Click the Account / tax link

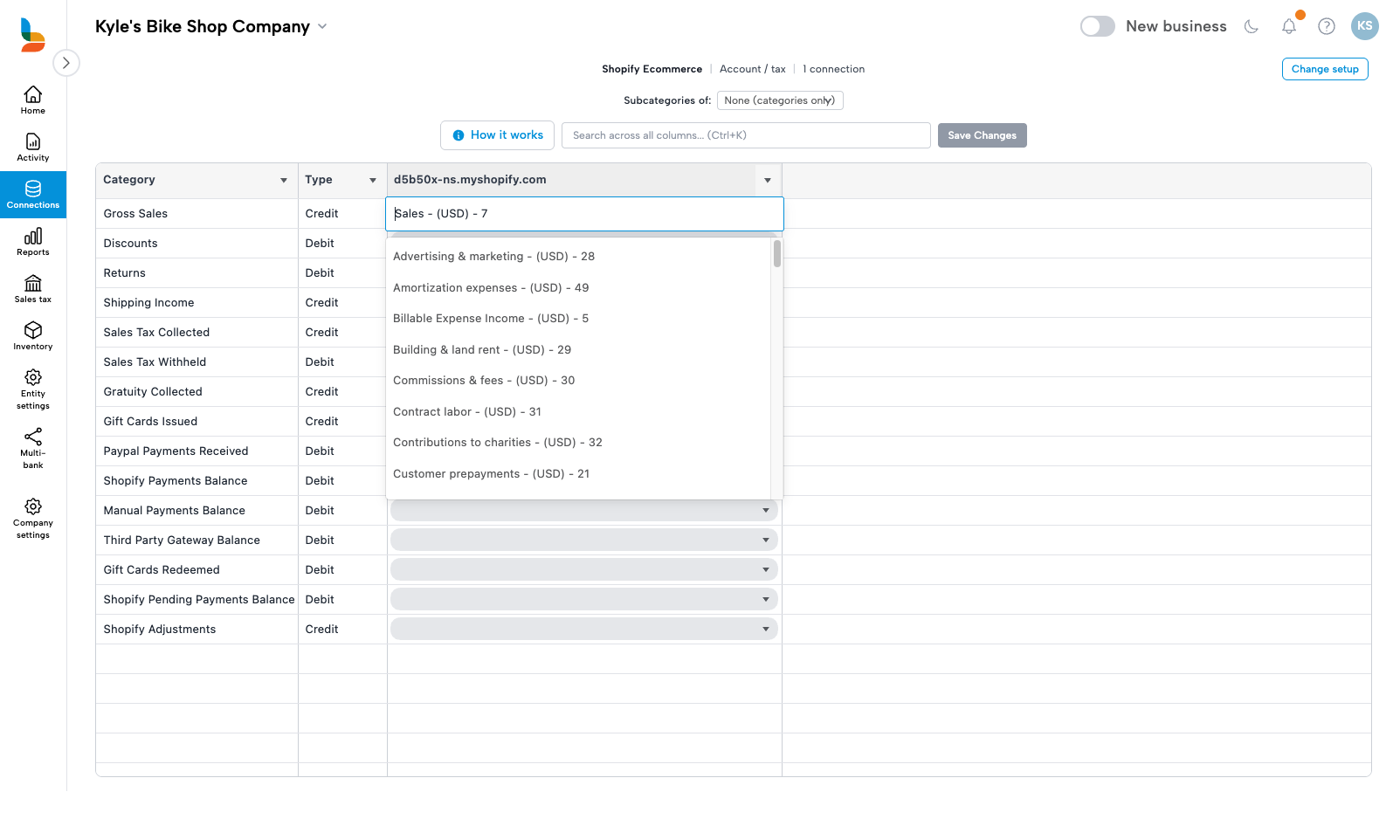753,69
